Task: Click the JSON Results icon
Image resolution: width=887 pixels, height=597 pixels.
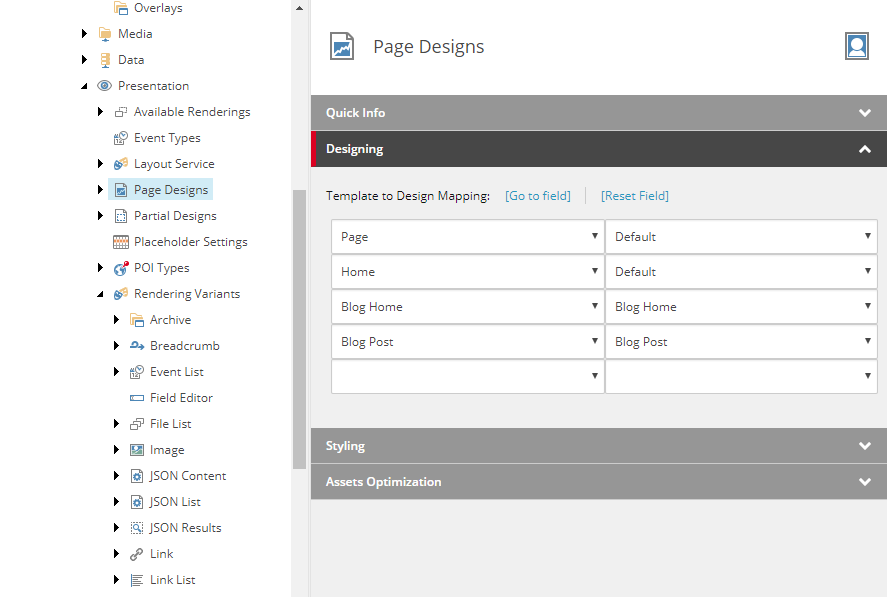Action: coord(136,528)
